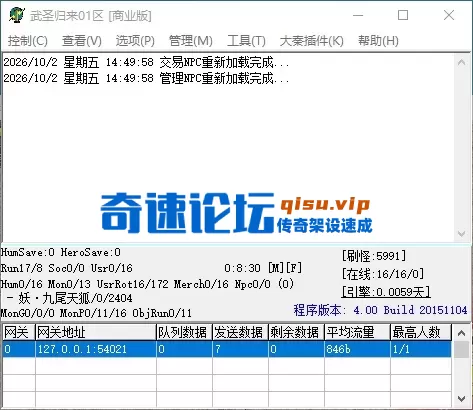Click the 管理NPC重新加载完成 log line
The image size is (473, 410).
point(146,78)
